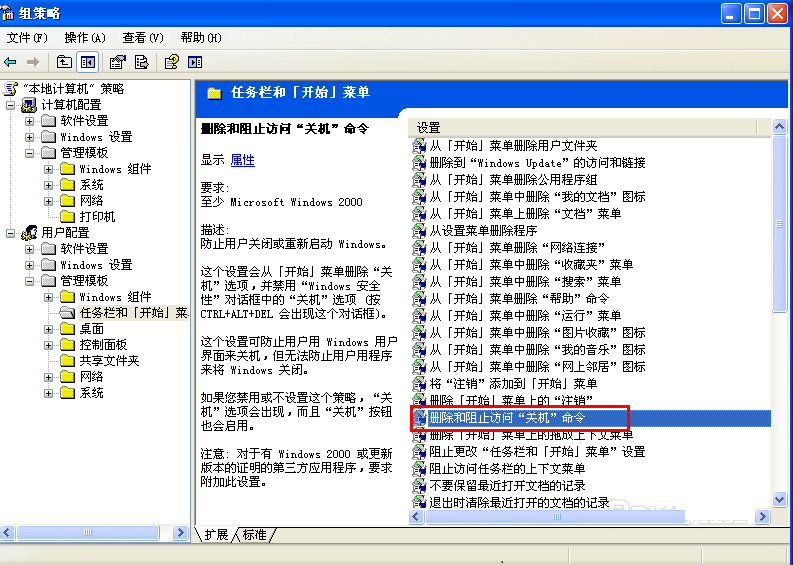Click the last toolbar icon after Help
Image resolution: width=793 pixels, height=565 pixels.
[195, 62]
